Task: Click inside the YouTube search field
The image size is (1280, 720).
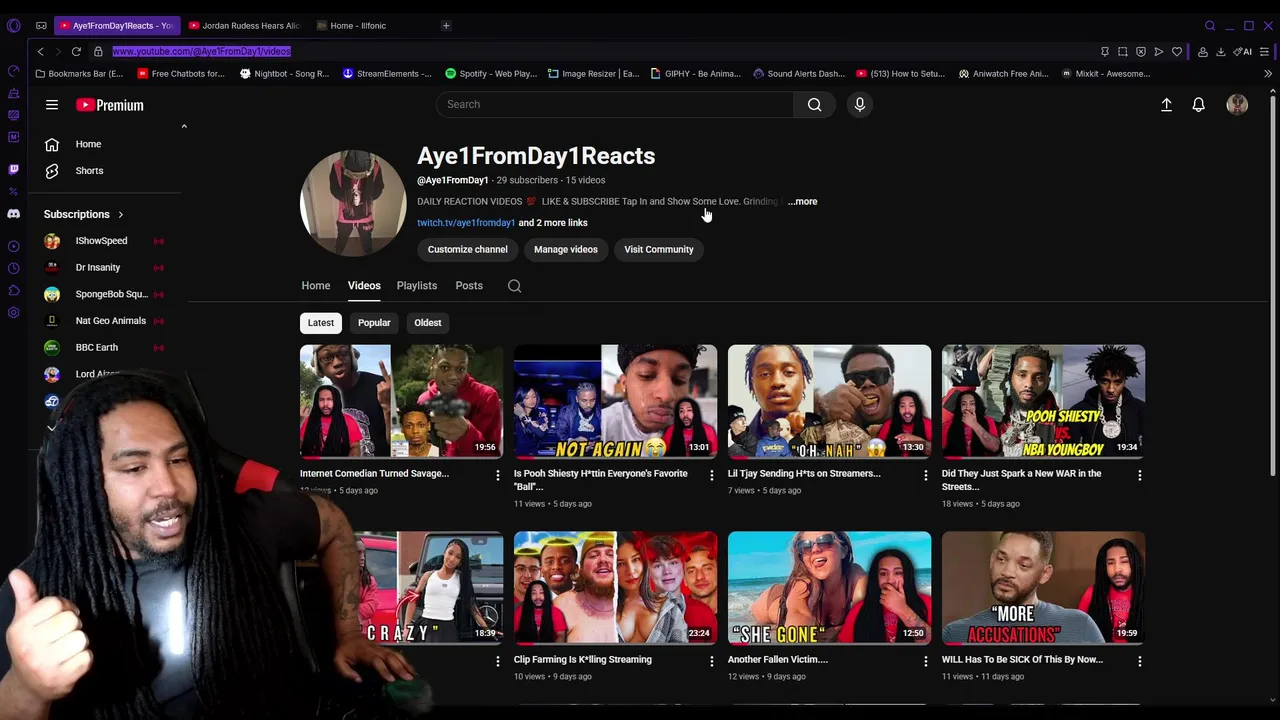Action: (614, 104)
